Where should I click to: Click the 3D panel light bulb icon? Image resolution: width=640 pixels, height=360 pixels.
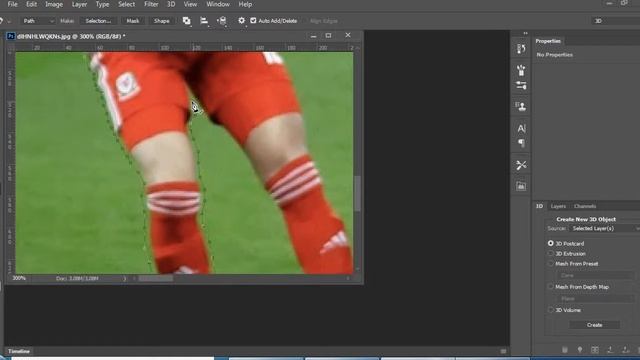(580, 350)
